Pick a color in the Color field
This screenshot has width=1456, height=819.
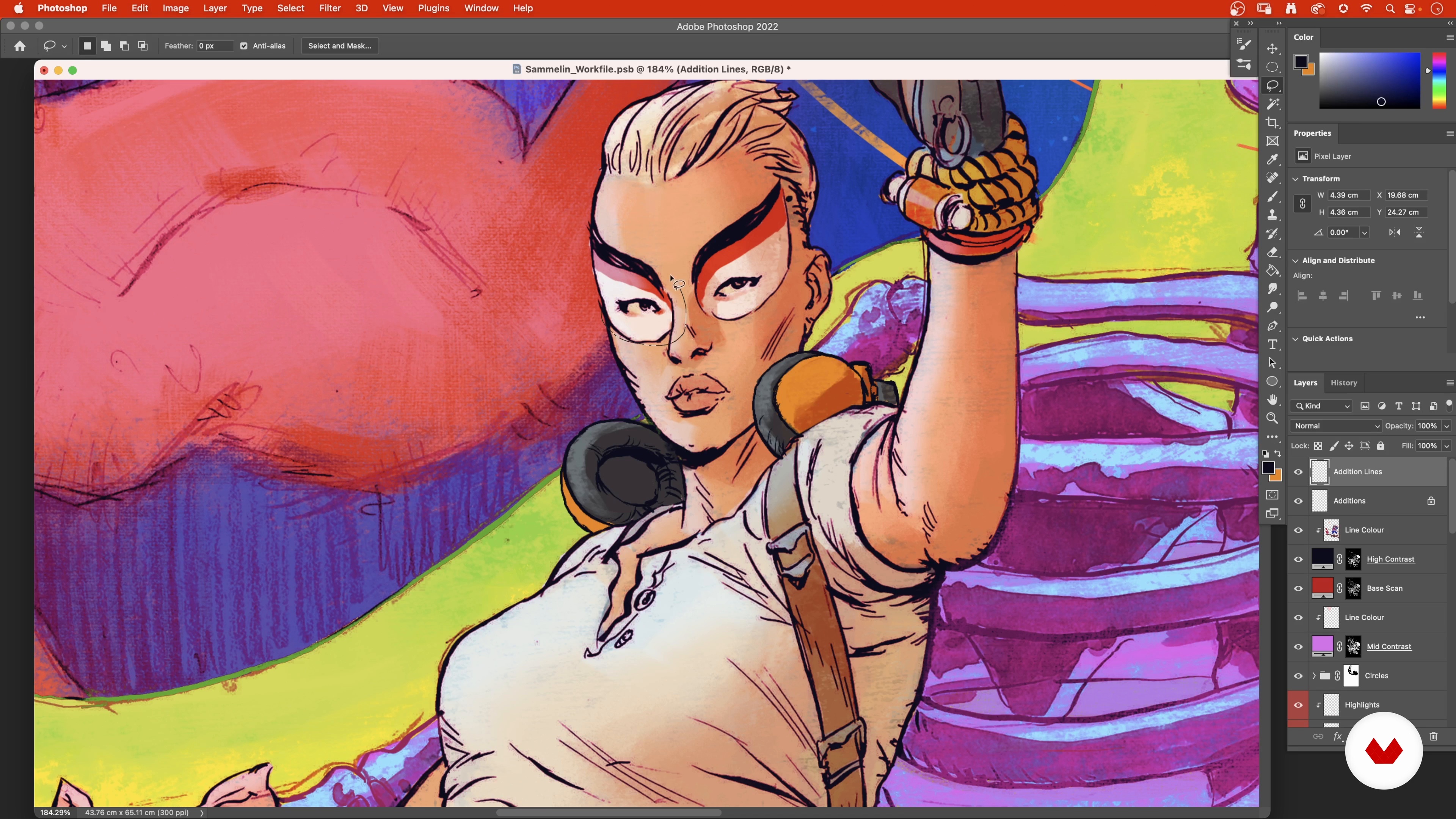click(x=1370, y=80)
